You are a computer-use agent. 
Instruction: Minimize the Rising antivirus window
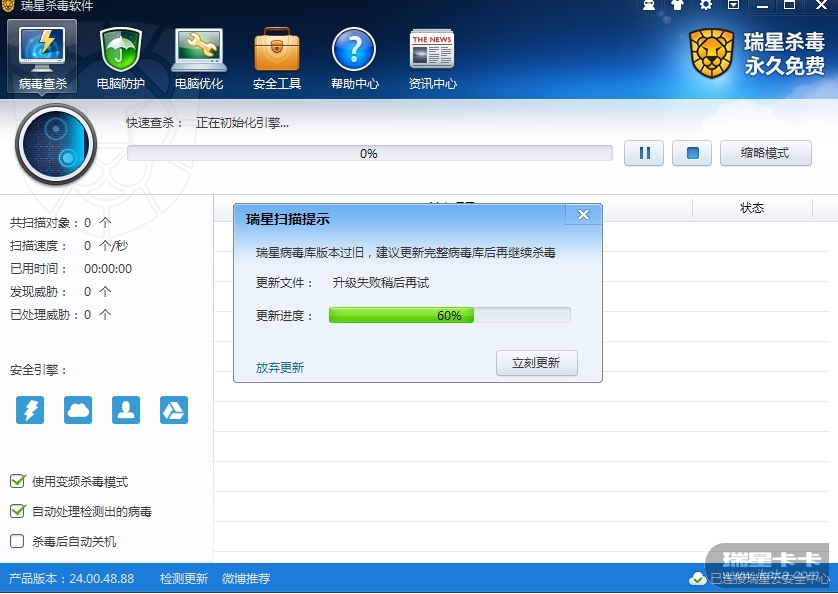pyautogui.click(x=762, y=5)
